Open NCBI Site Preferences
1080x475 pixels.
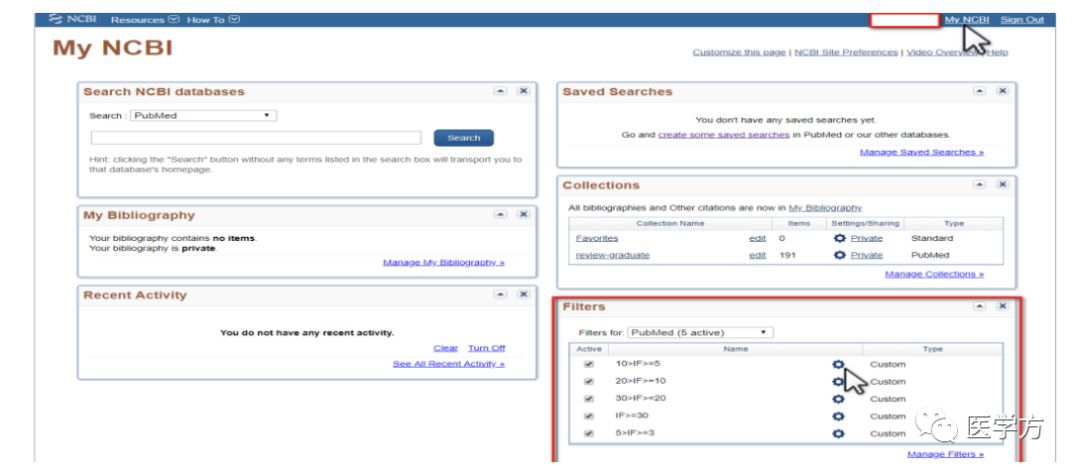[846, 52]
